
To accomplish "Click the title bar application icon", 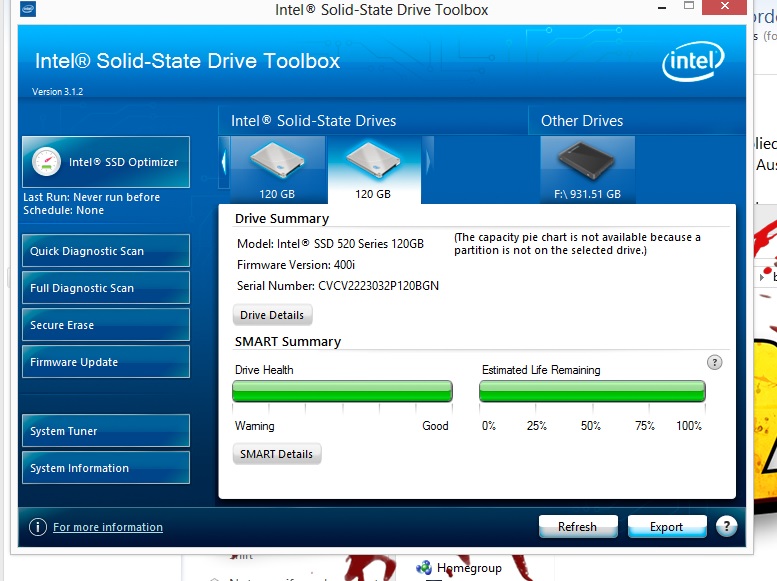I will point(28,8).
